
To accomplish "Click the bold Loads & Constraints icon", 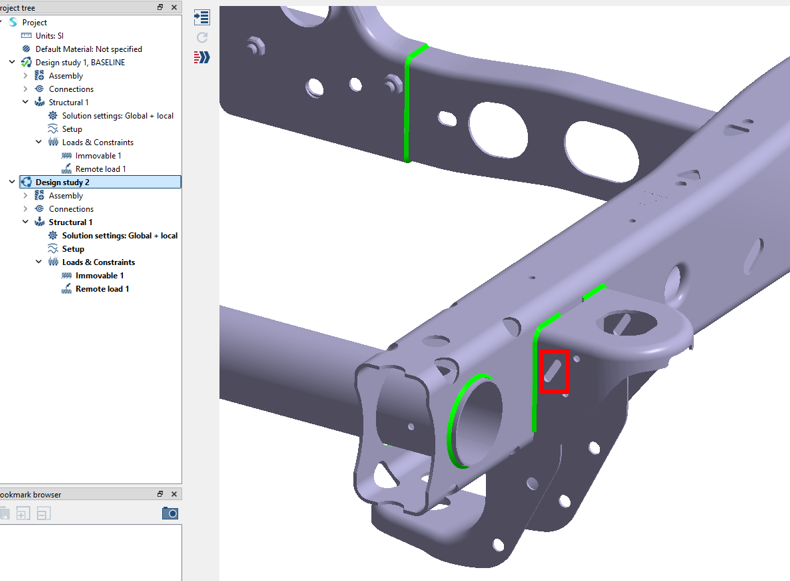I will pos(53,262).
